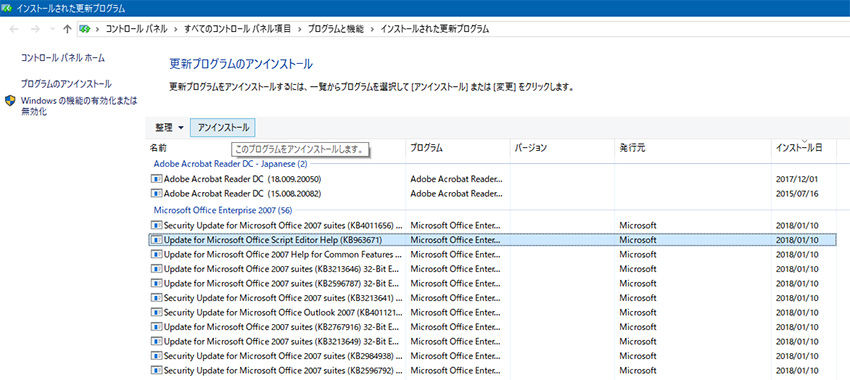Click install date 2017/12/01
Screen dimensions: 850x380
797,179
